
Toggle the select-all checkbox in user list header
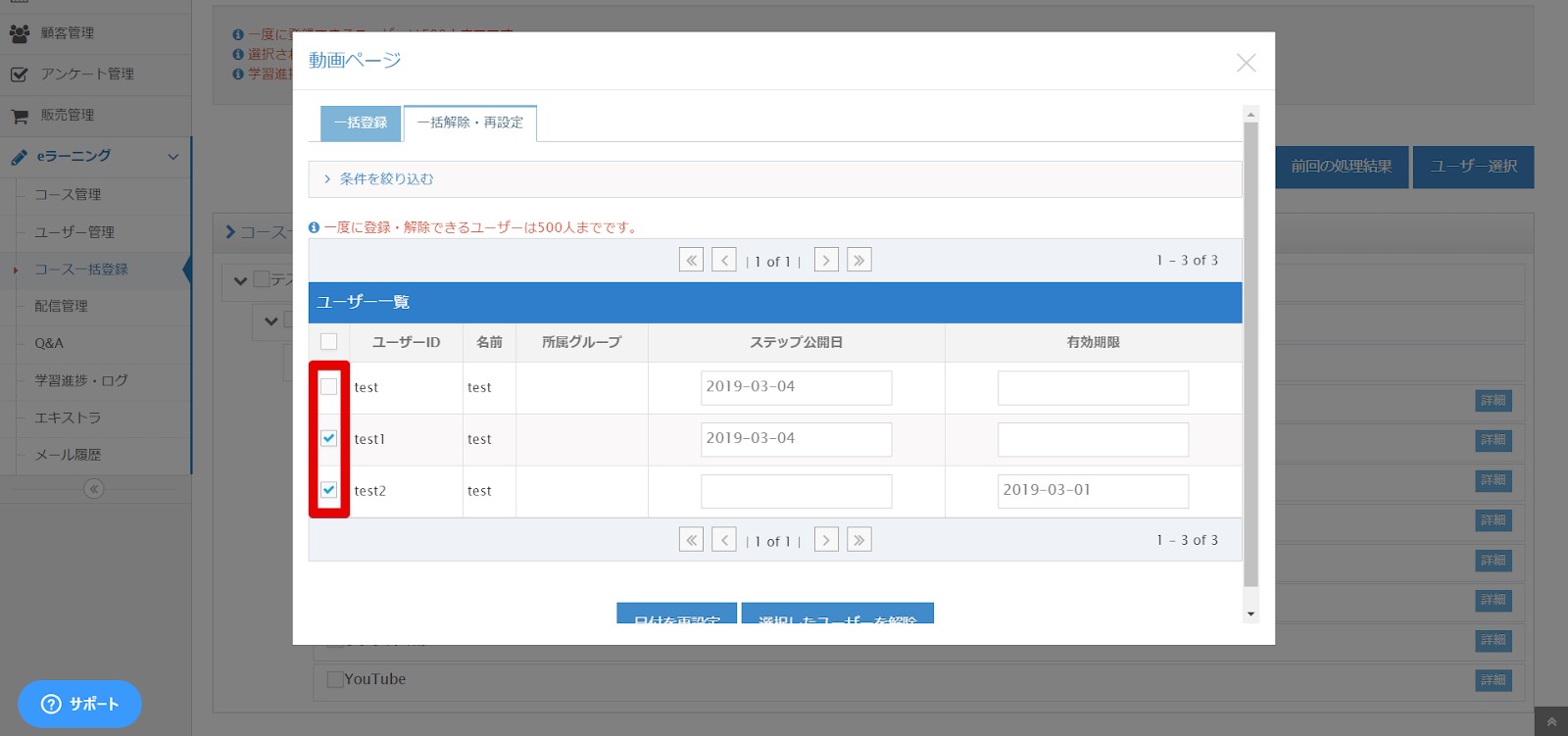pyautogui.click(x=328, y=342)
